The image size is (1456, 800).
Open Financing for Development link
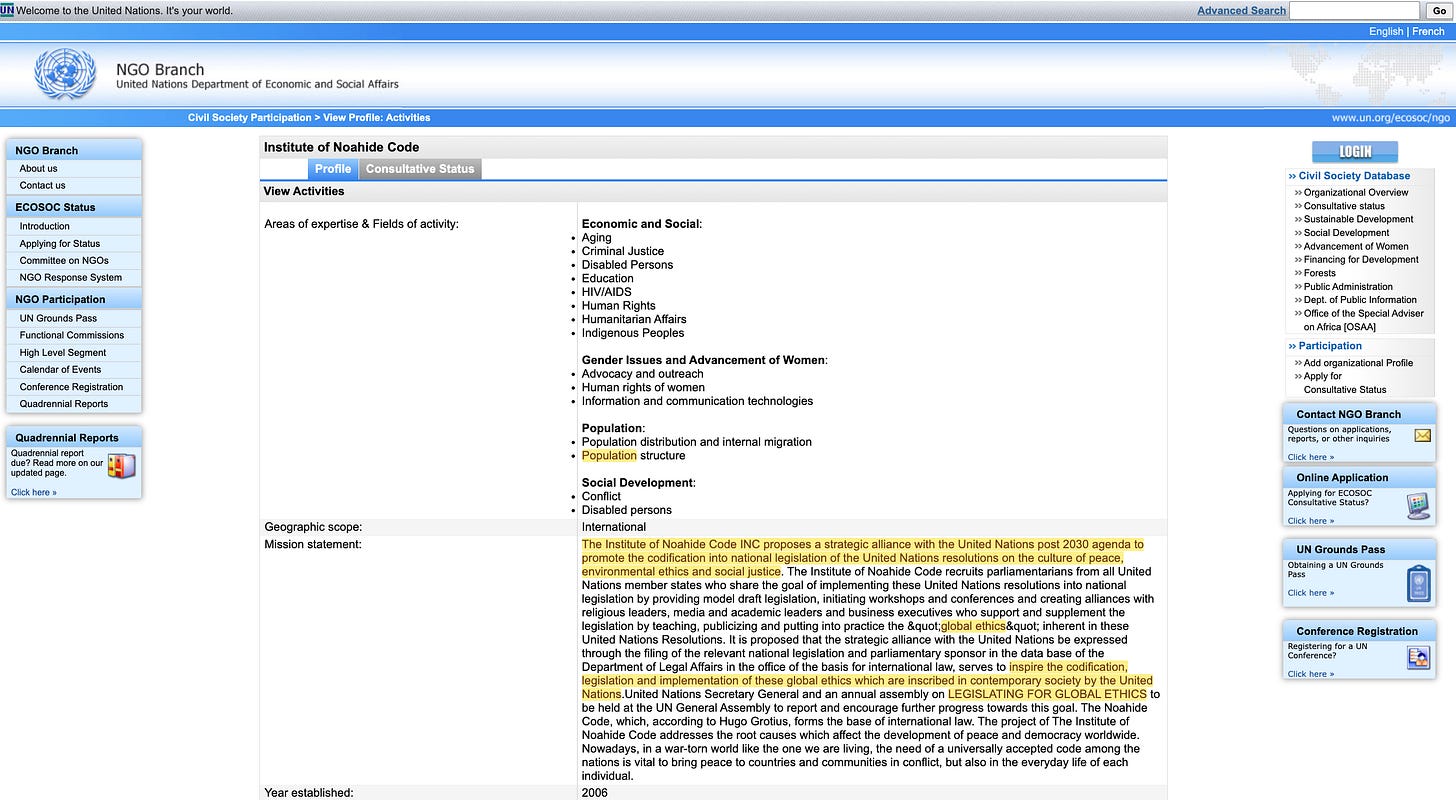(1361, 260)
